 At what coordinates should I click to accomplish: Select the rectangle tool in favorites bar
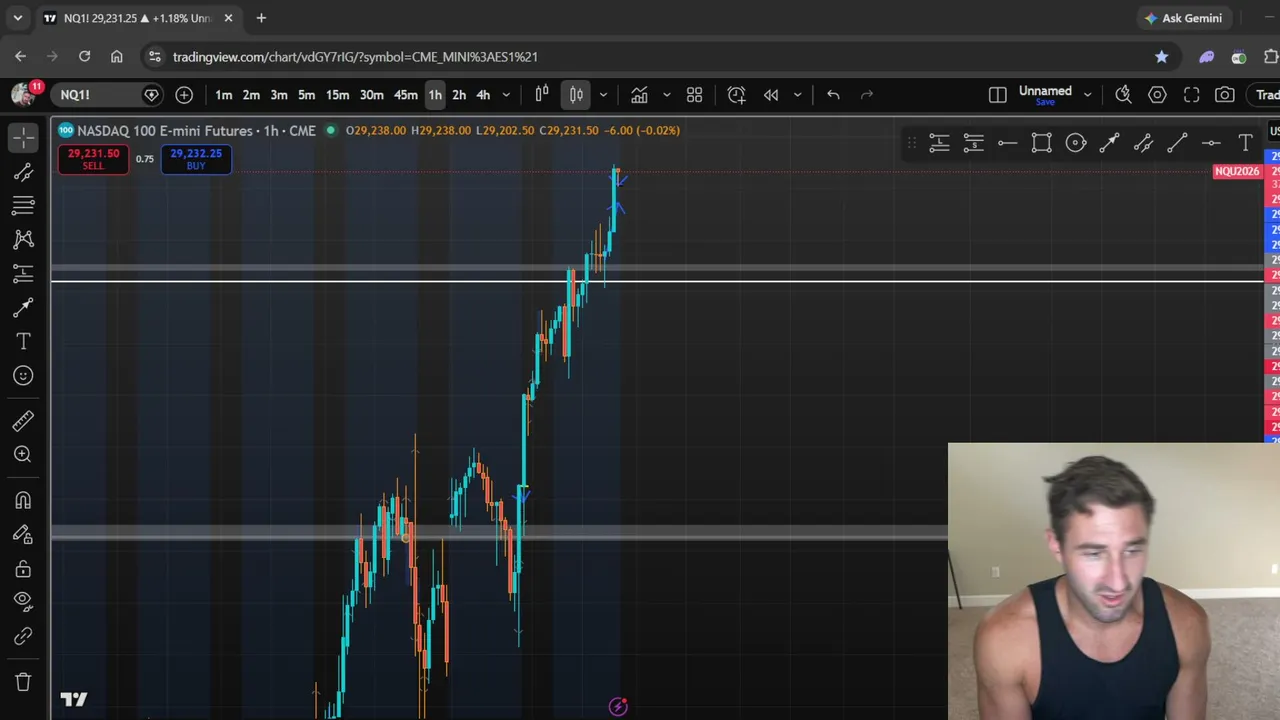[x=1041, y=144]
